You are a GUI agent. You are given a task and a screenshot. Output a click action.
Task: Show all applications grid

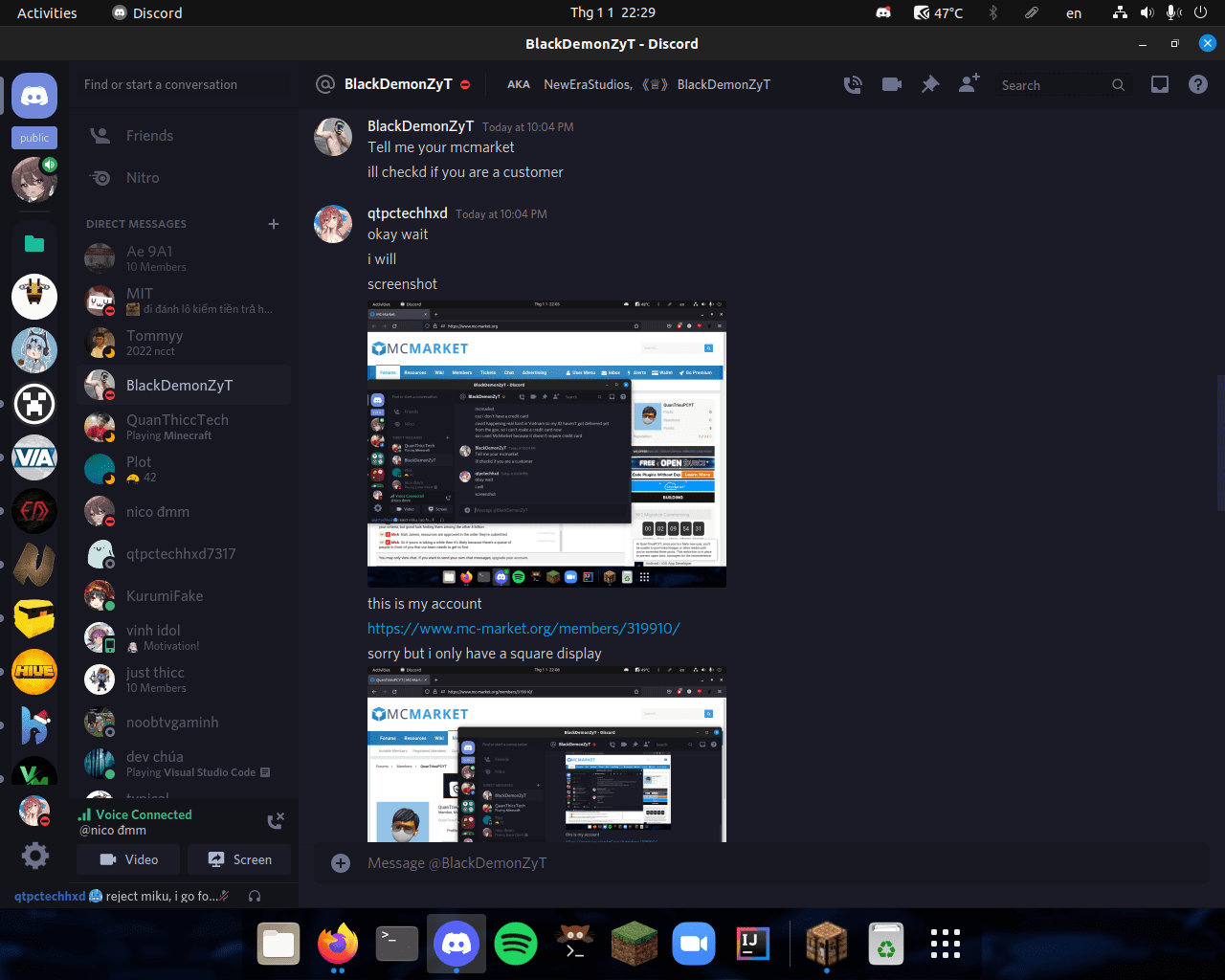946,944
